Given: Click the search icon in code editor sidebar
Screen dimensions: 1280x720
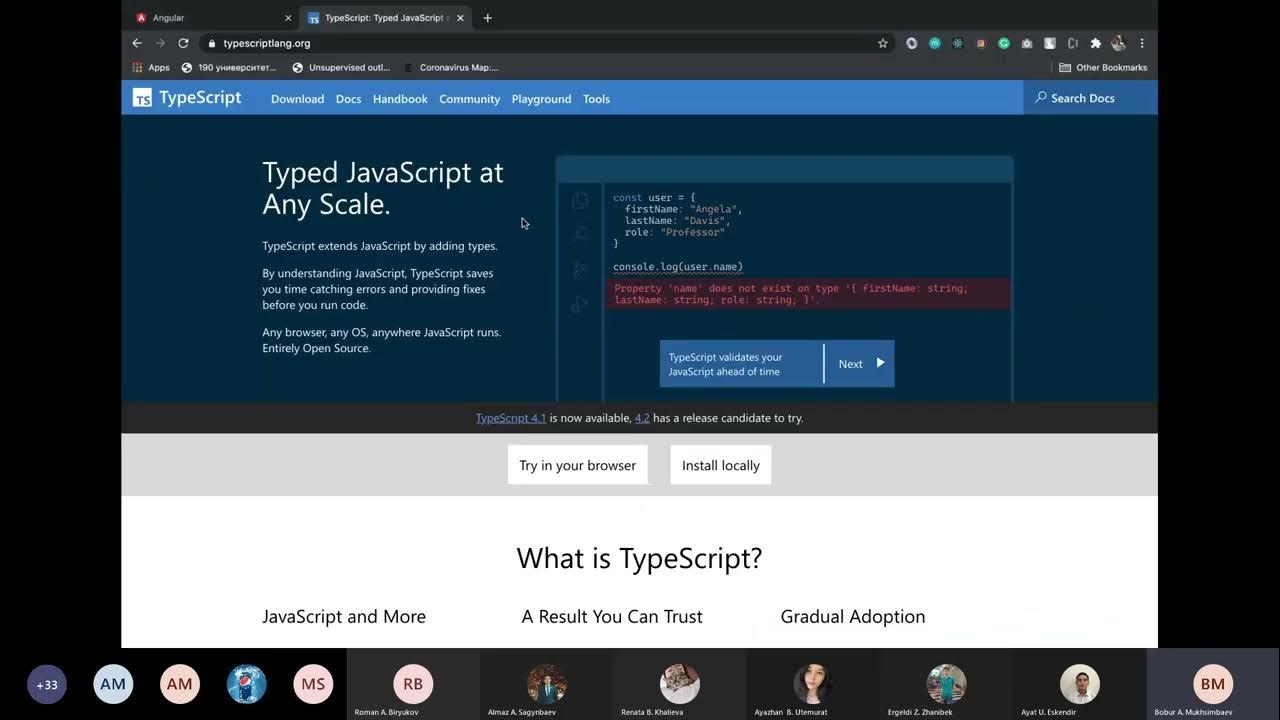Looking at the screenshot, I should point(580,234).
